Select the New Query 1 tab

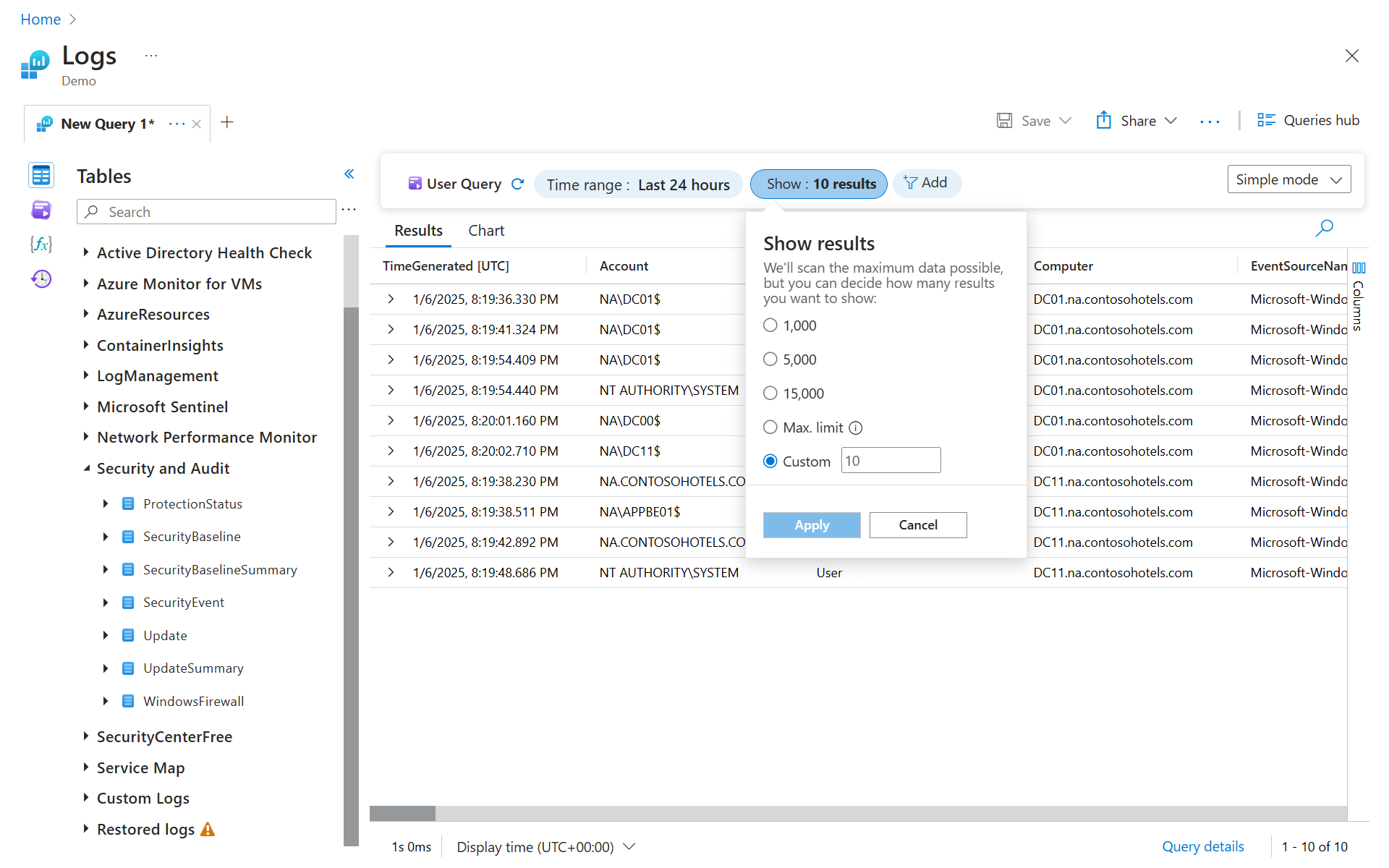coord(106,124)
